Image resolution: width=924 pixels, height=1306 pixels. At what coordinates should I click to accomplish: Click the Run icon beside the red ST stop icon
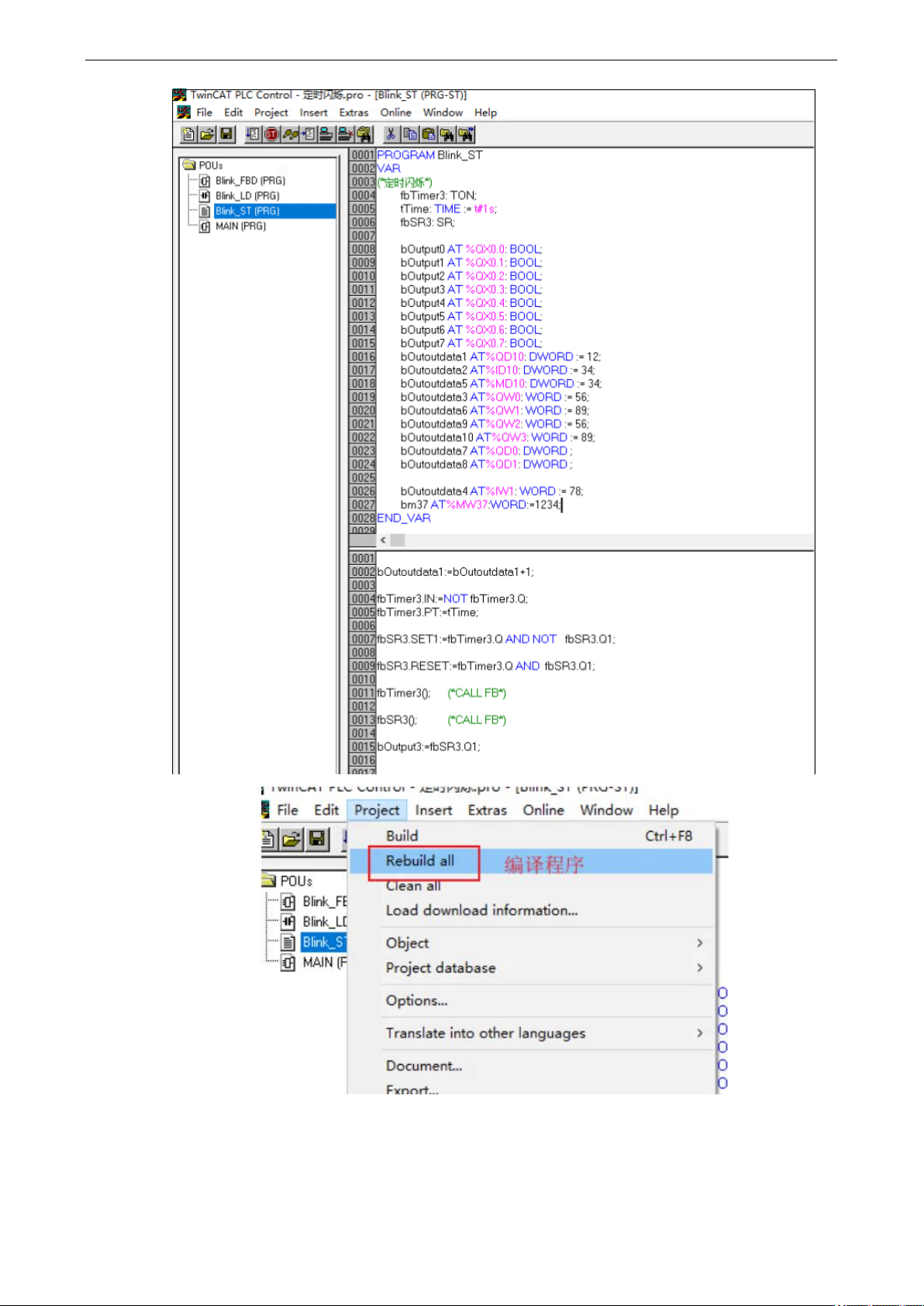[253, 134]
